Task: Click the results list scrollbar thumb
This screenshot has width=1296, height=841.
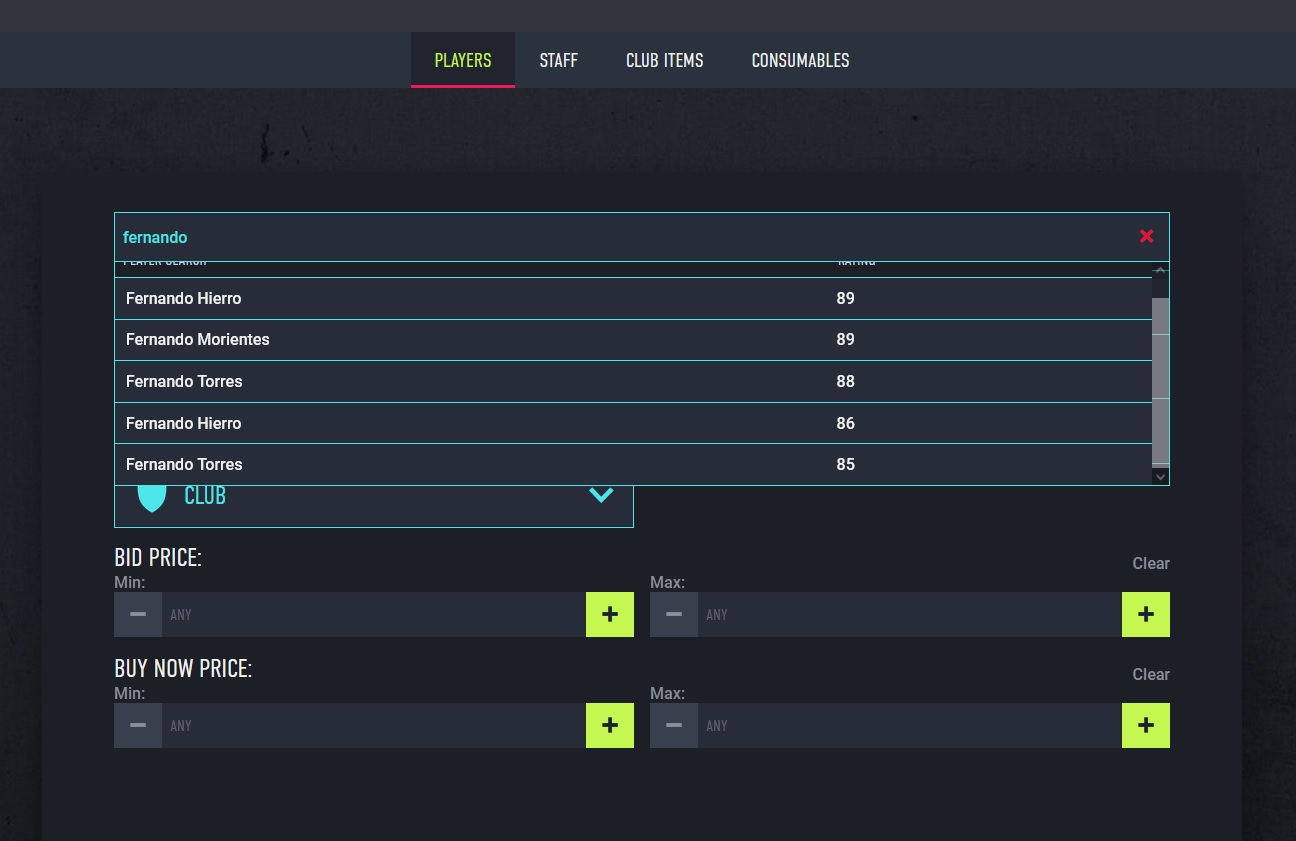Action: coord(1160,381)
